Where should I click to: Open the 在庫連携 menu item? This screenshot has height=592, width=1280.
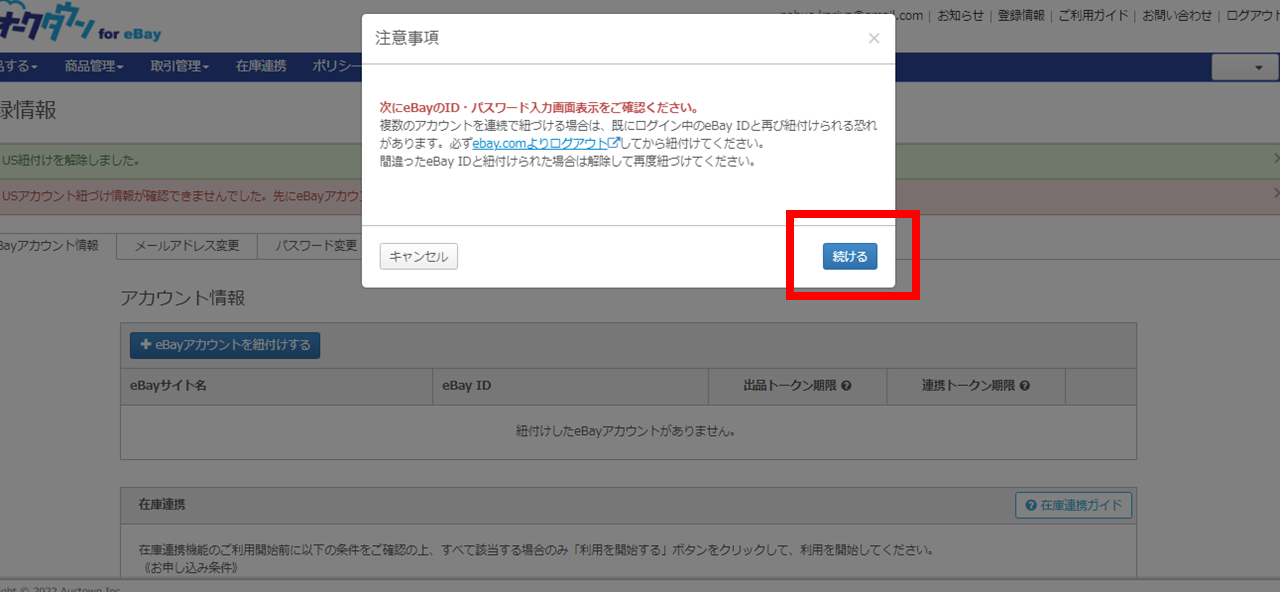pyautogui.click(x=261, y=66)
